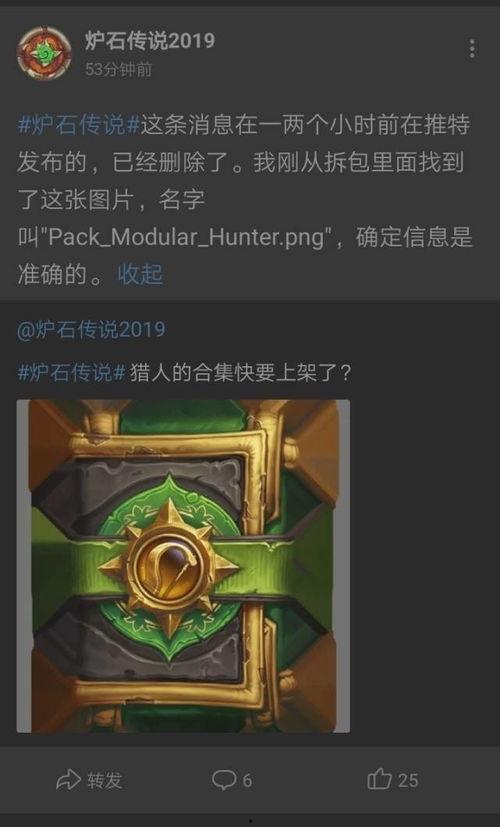500x827 pixels.
Task: Tap the 53分钟前 timestamp
Action: (119, 69)
